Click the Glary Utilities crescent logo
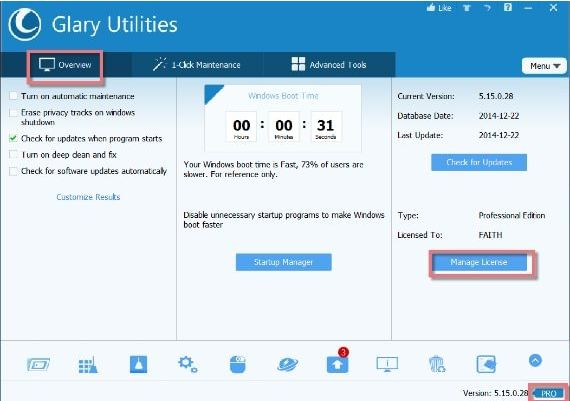 24,25
